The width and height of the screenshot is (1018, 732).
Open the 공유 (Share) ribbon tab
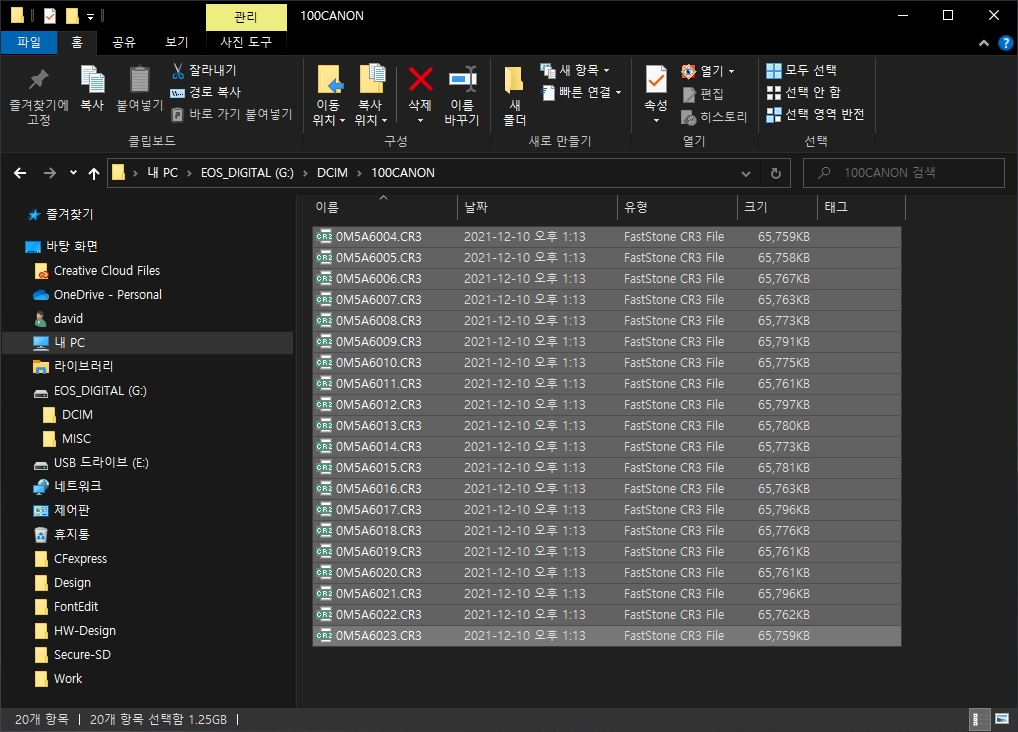[124, 42]
